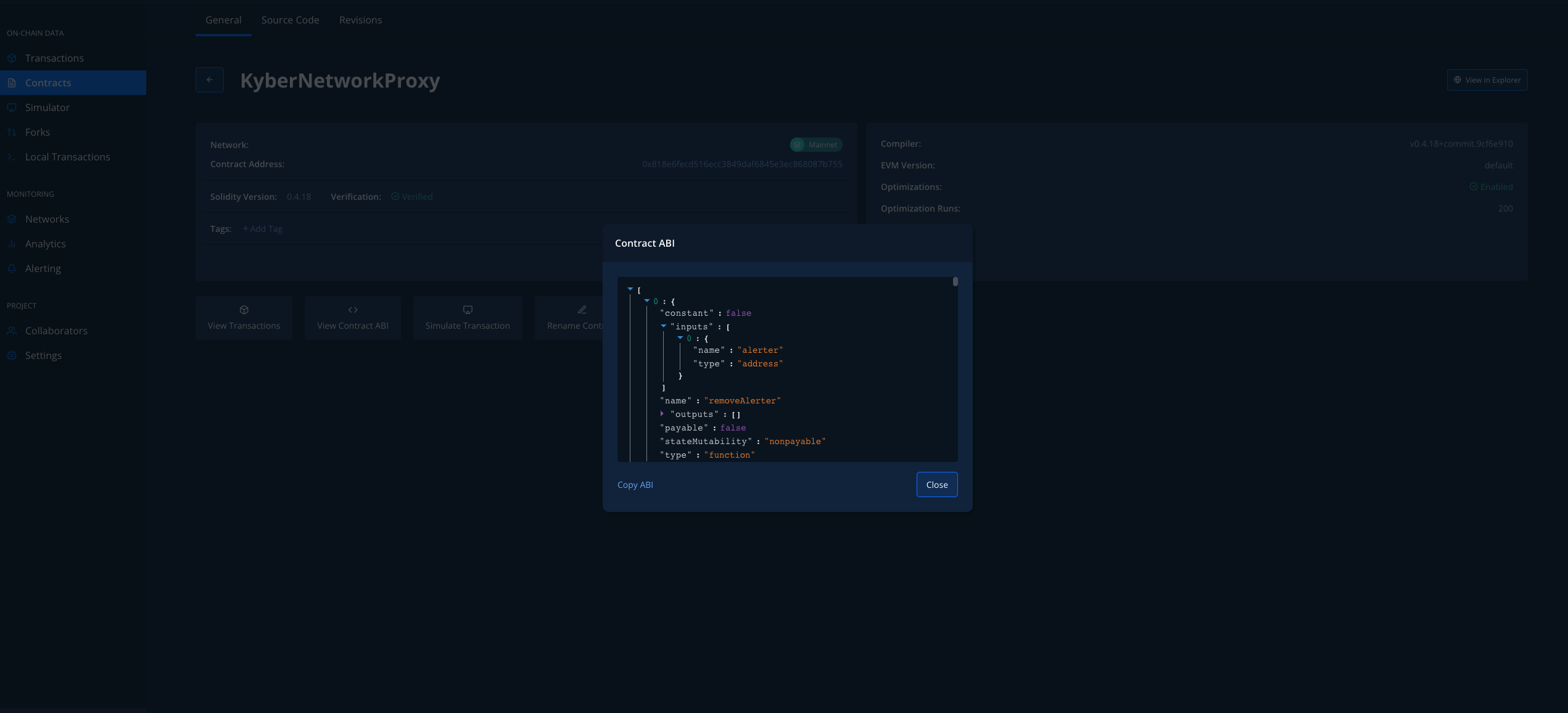Click the "alerter" input name value
The width and height of the screenshot is (1568, 713).
pyautogui.click(x=760, y=350)
